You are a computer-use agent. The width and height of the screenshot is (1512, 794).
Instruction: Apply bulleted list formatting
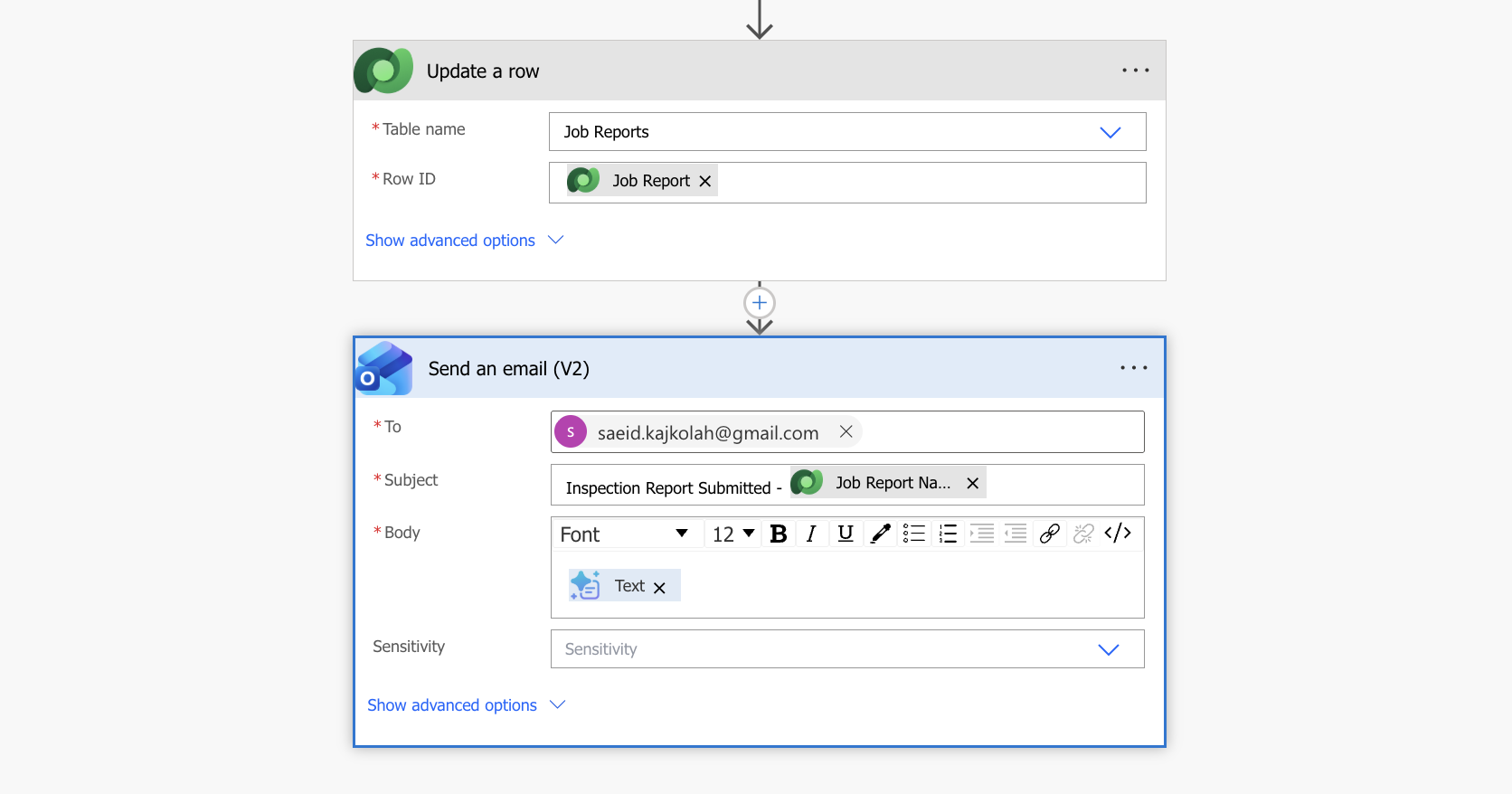click(x=914, y=534)
